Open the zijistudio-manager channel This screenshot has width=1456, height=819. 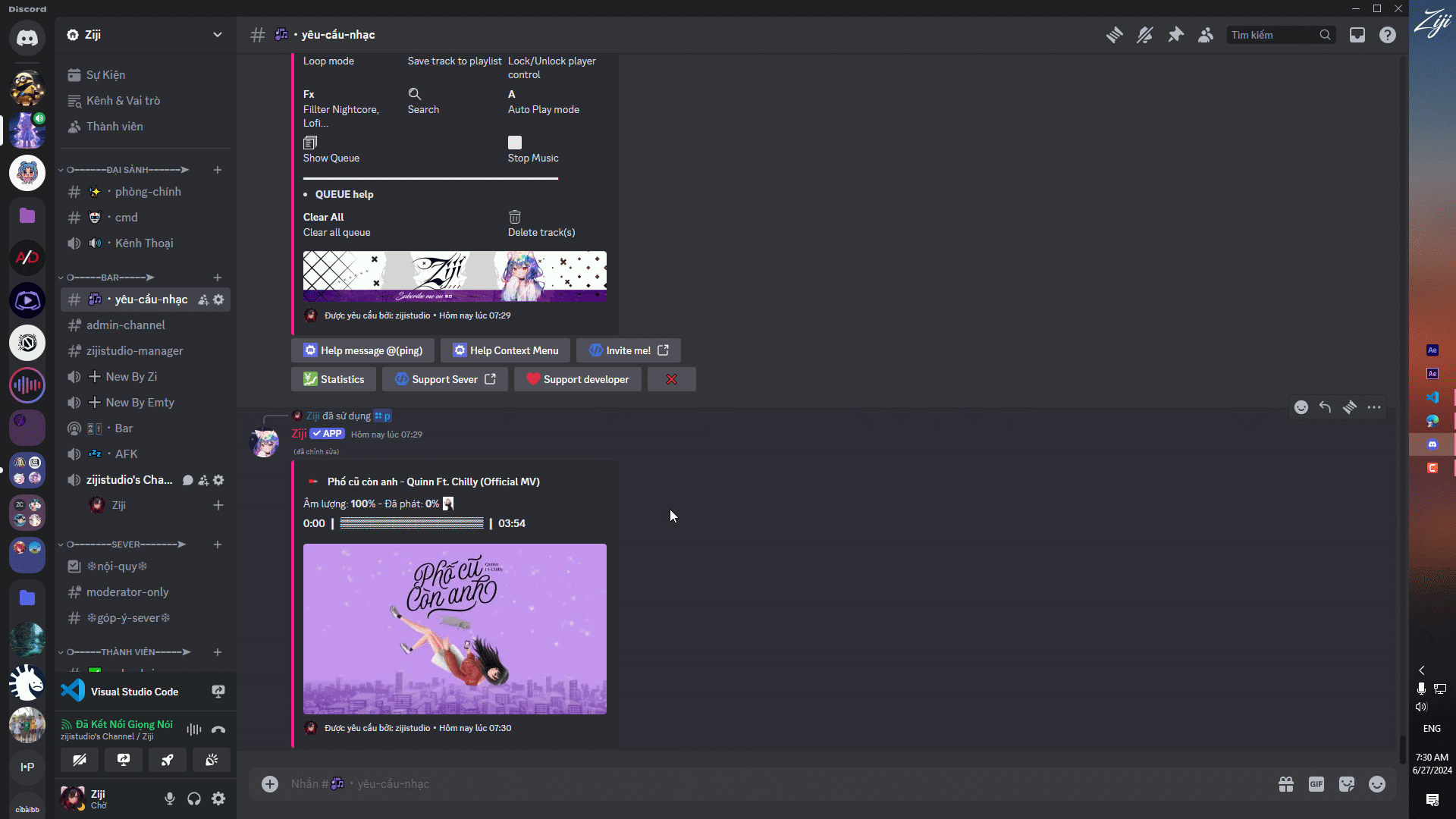[144, 351]
